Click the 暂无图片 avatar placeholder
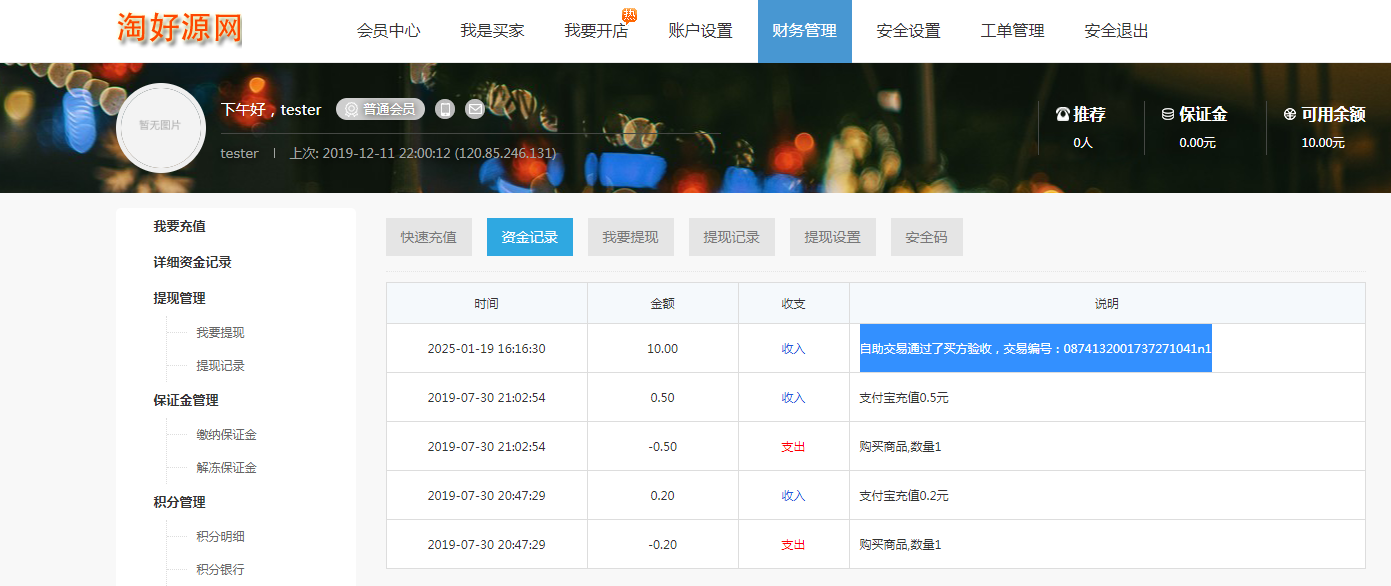The height and width of the screenshot is (586, 1391). [160, 126]
